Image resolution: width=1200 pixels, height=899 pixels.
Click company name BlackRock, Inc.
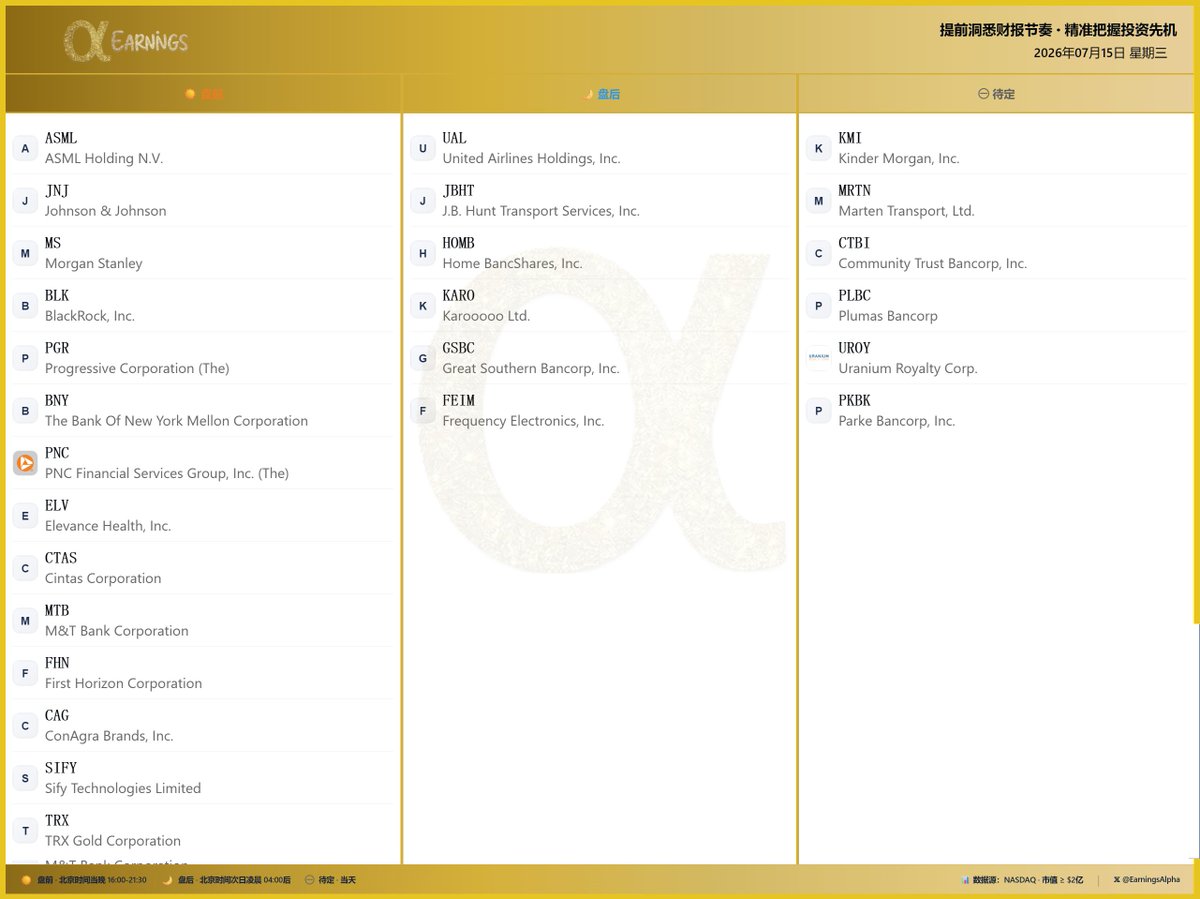tap(90, 316)
